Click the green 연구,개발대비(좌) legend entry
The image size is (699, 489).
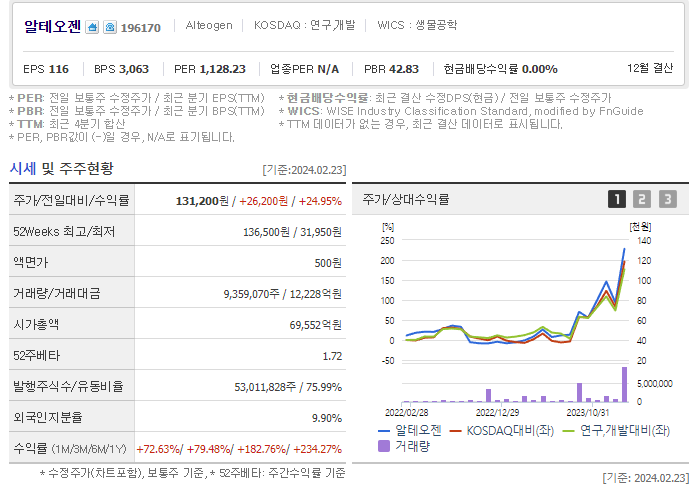coord(617,431)
